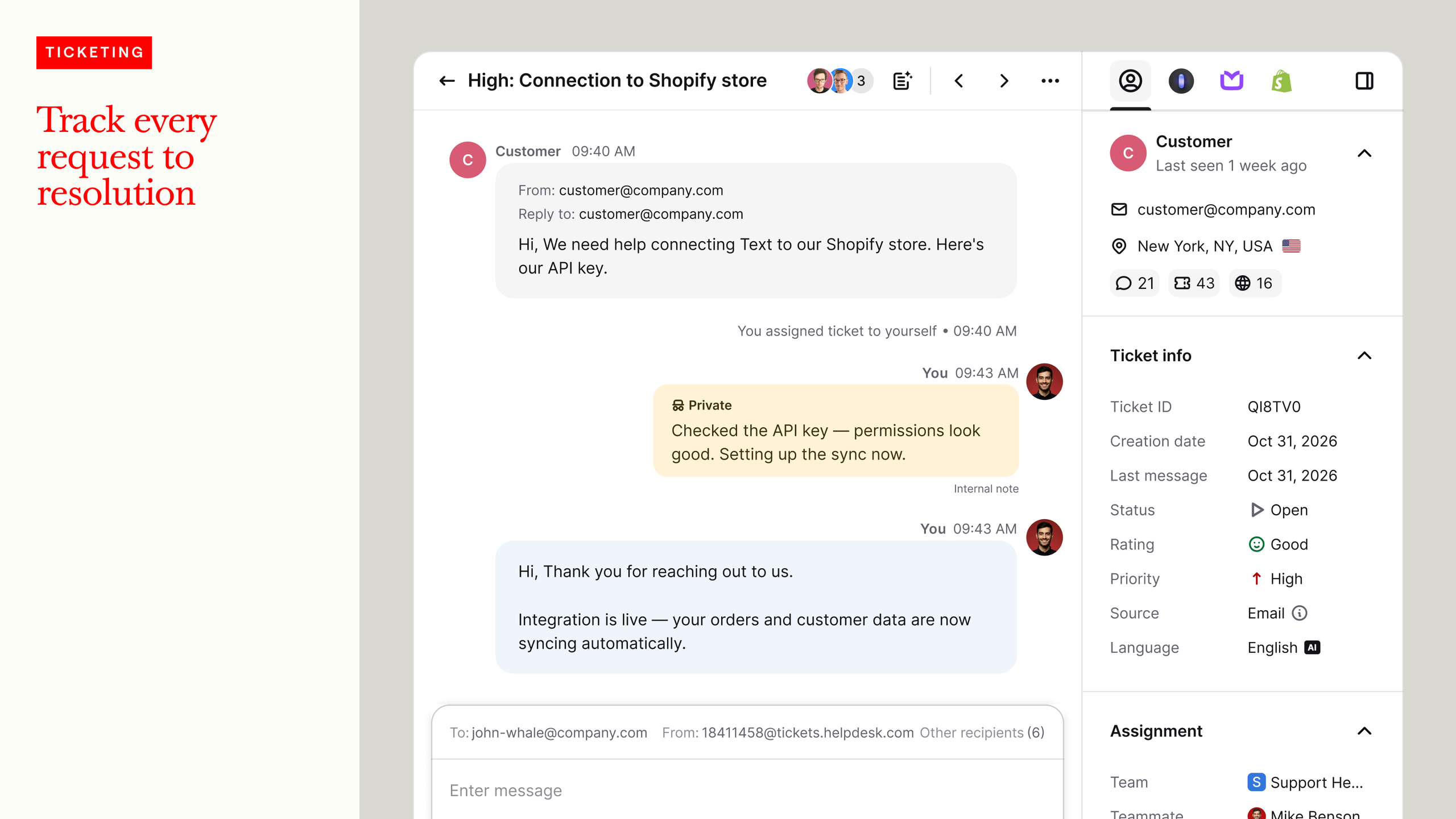Go to previous ticket with left chevron
1456x819 pixels.
(959, 81)
